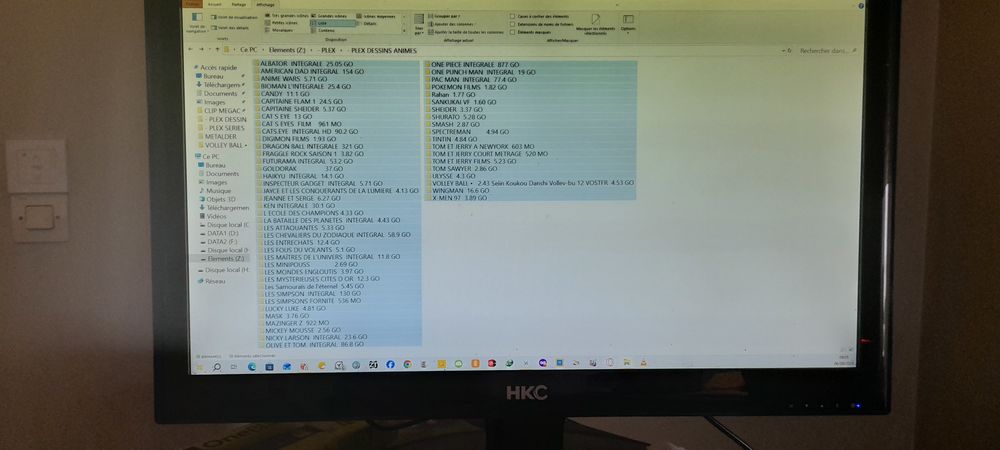Image resolution: width=1000 pixels, height=450 pixels.
Task: Open Musique under Ce PC
Action: click(214, 191)
